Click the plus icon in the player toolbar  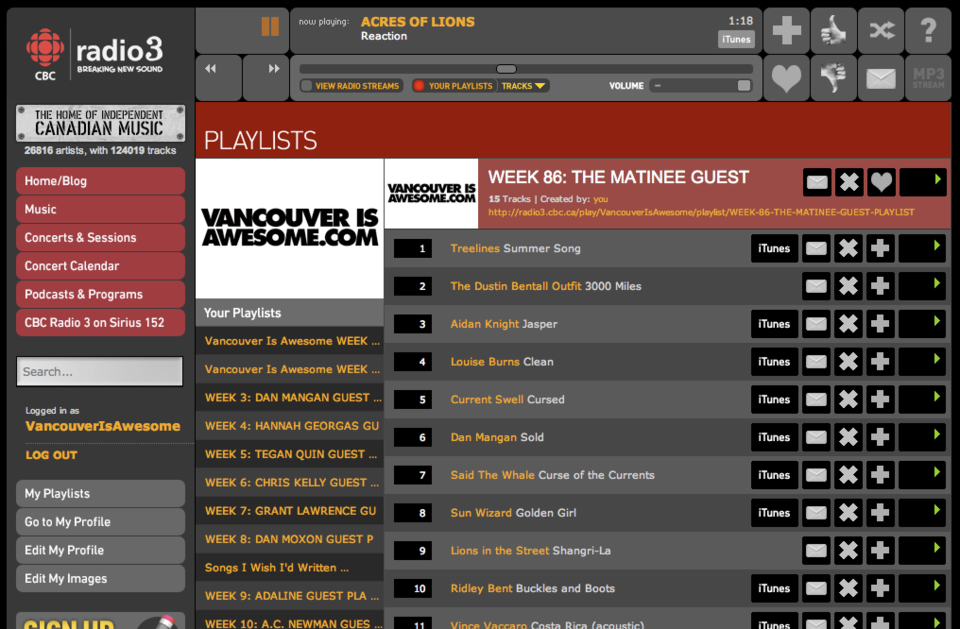pyautogui.click(x=787, y=30)
